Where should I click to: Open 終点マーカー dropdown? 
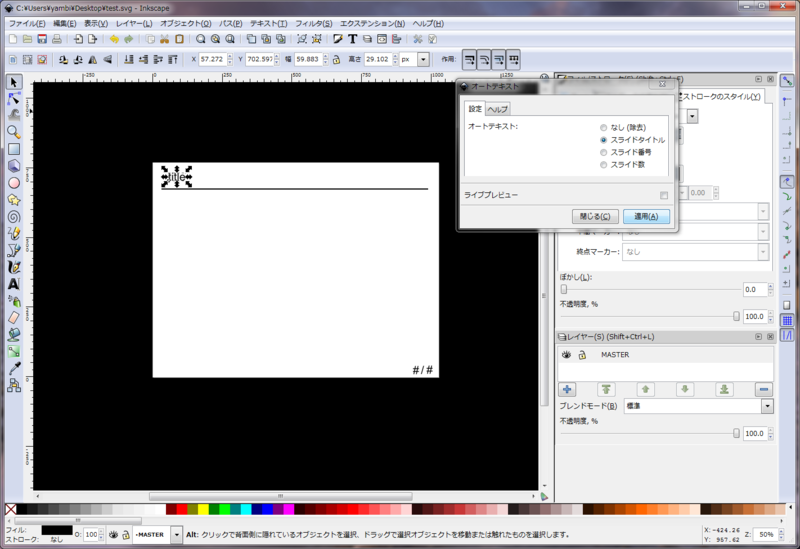[x=763, y=252]
